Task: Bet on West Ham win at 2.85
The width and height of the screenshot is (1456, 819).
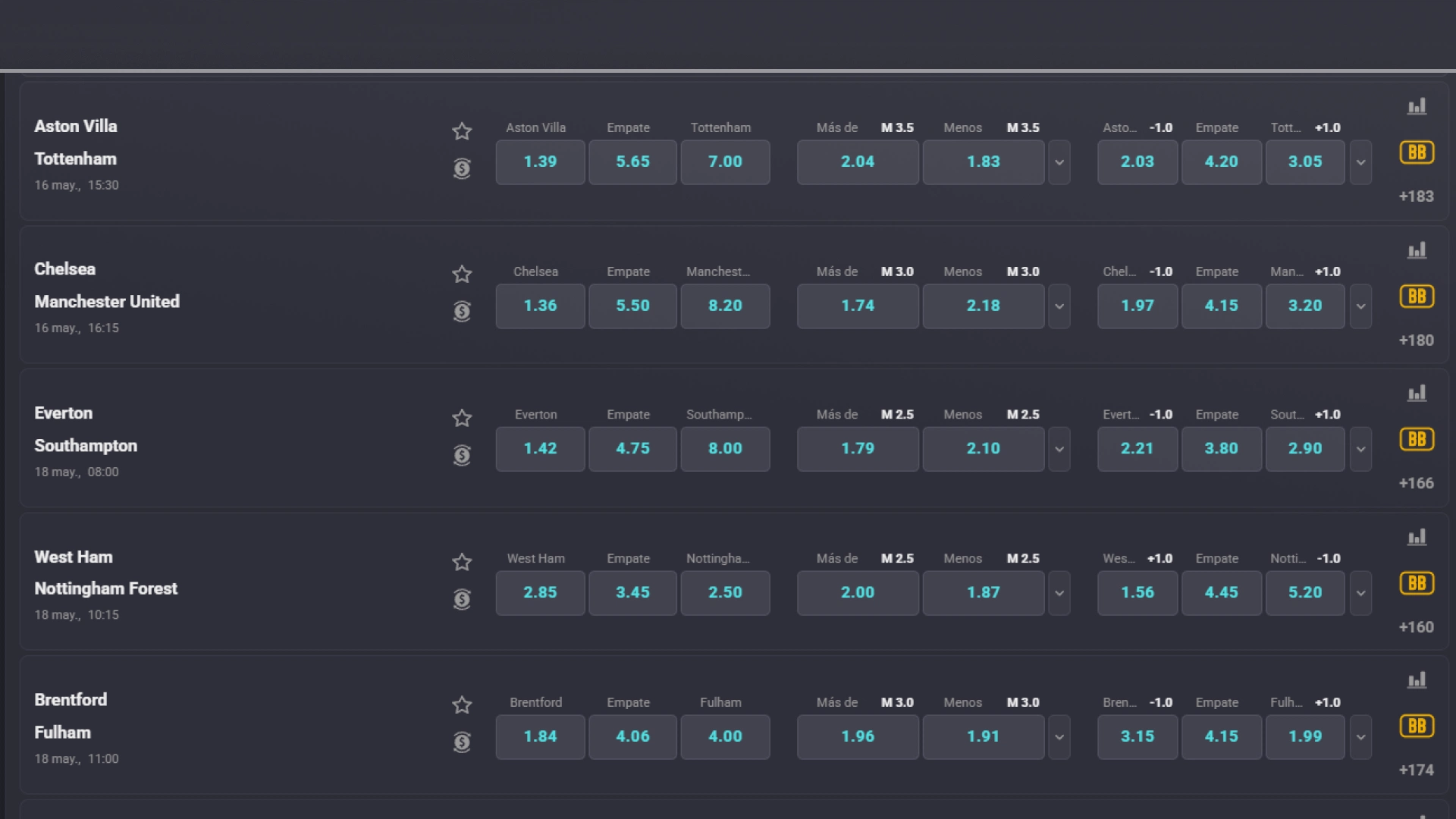Action: click(x=540, y=593)
